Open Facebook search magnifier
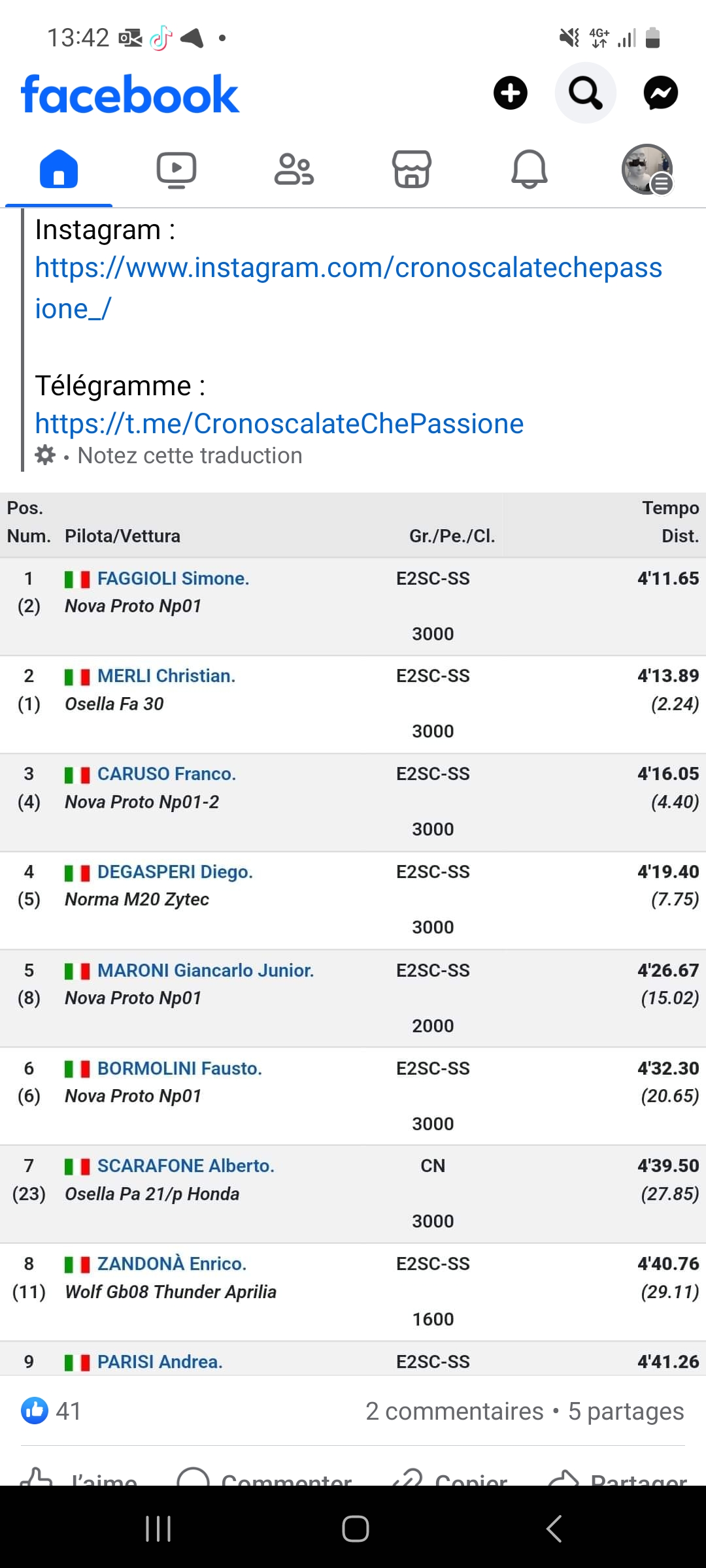 pyautogui.click(x=585, y=93)
